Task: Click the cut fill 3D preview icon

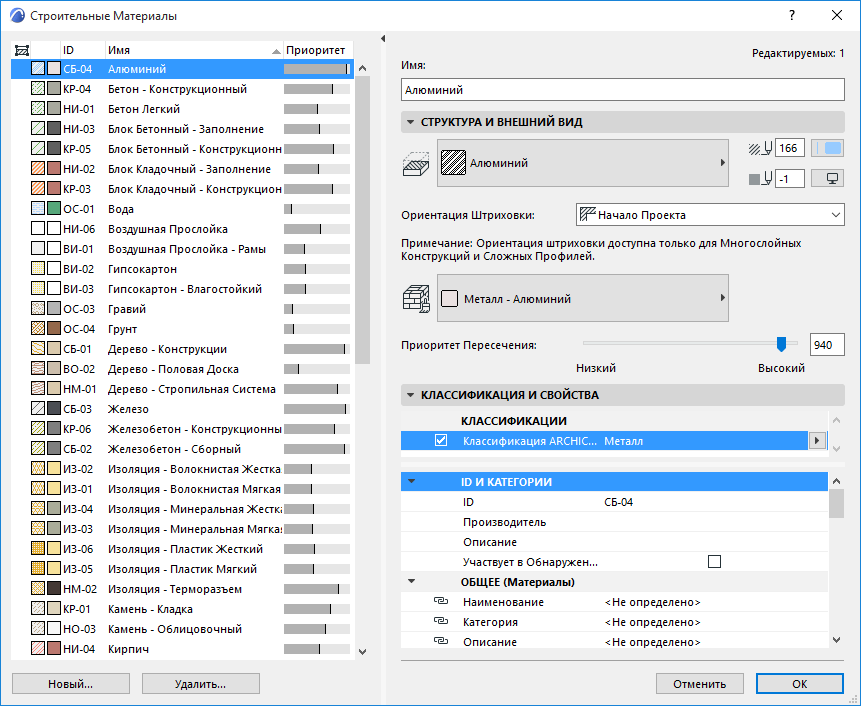Action: point(416,164)
